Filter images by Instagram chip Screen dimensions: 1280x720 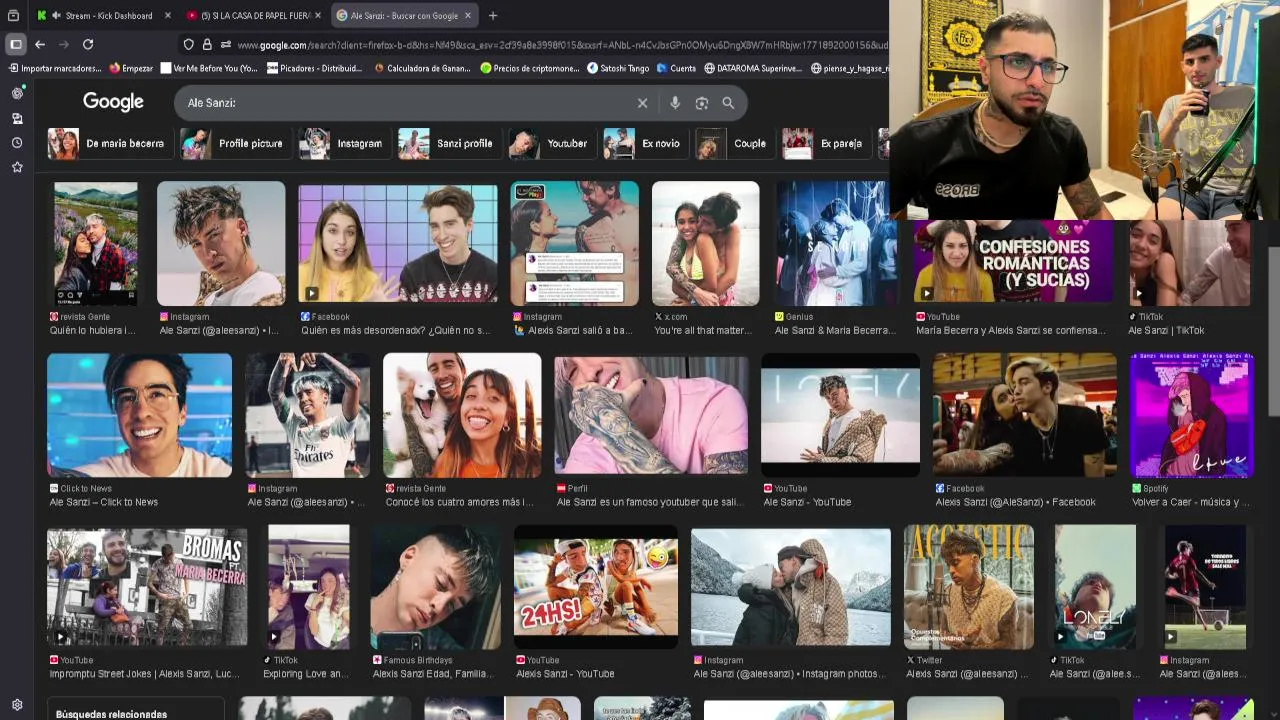(344, 143)
